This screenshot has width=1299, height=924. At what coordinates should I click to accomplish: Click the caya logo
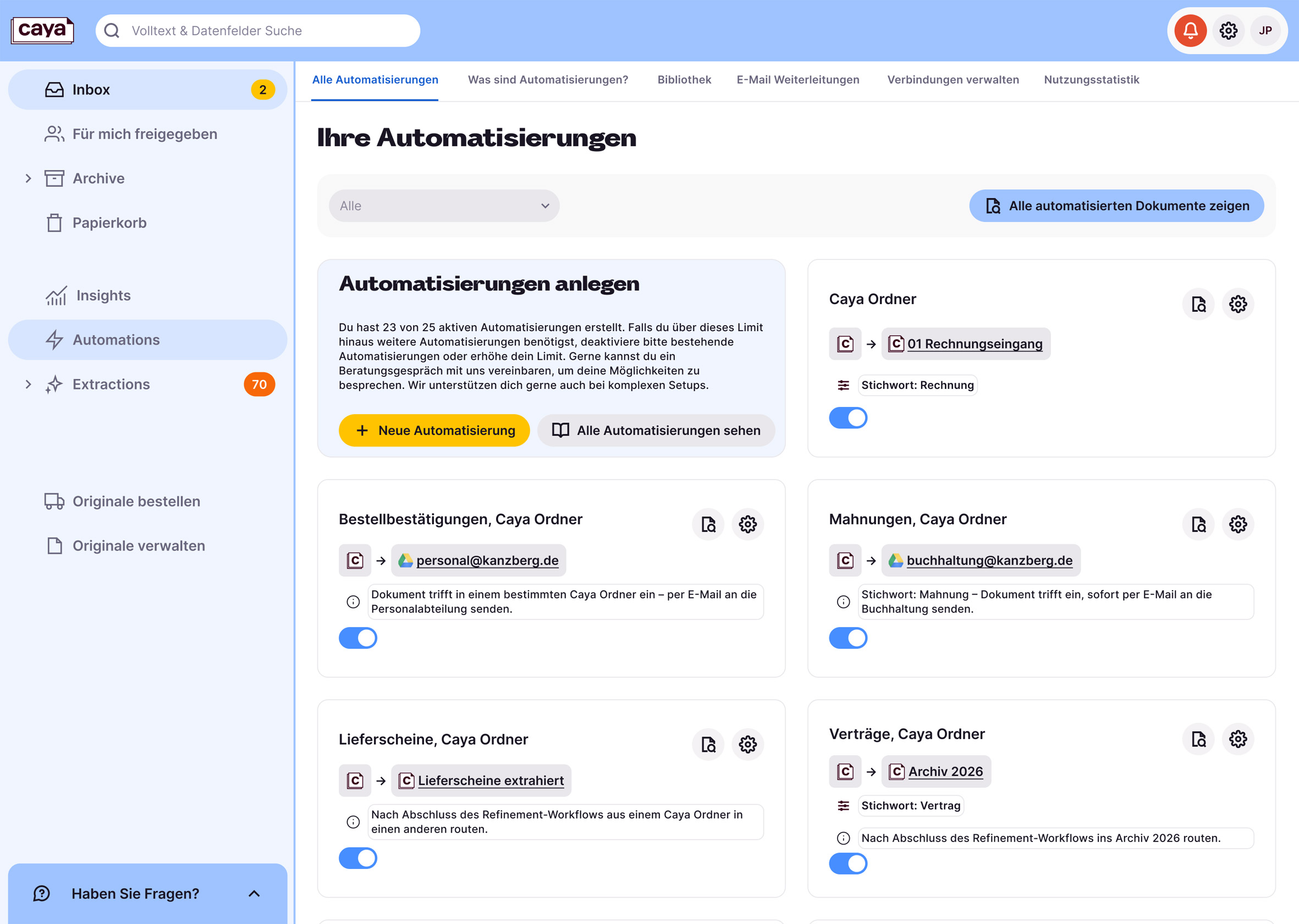coord(43,30)
